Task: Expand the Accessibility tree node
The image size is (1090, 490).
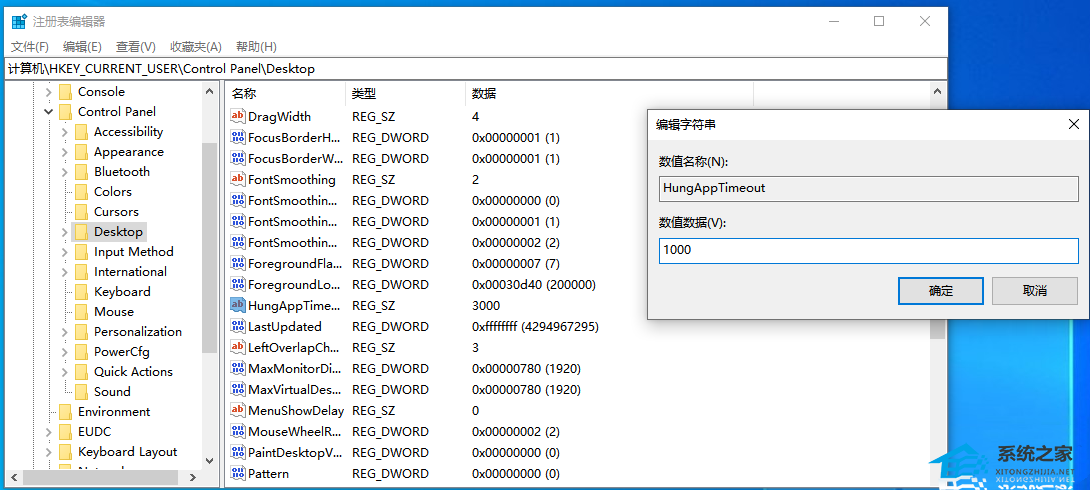Action: (64, 131)
